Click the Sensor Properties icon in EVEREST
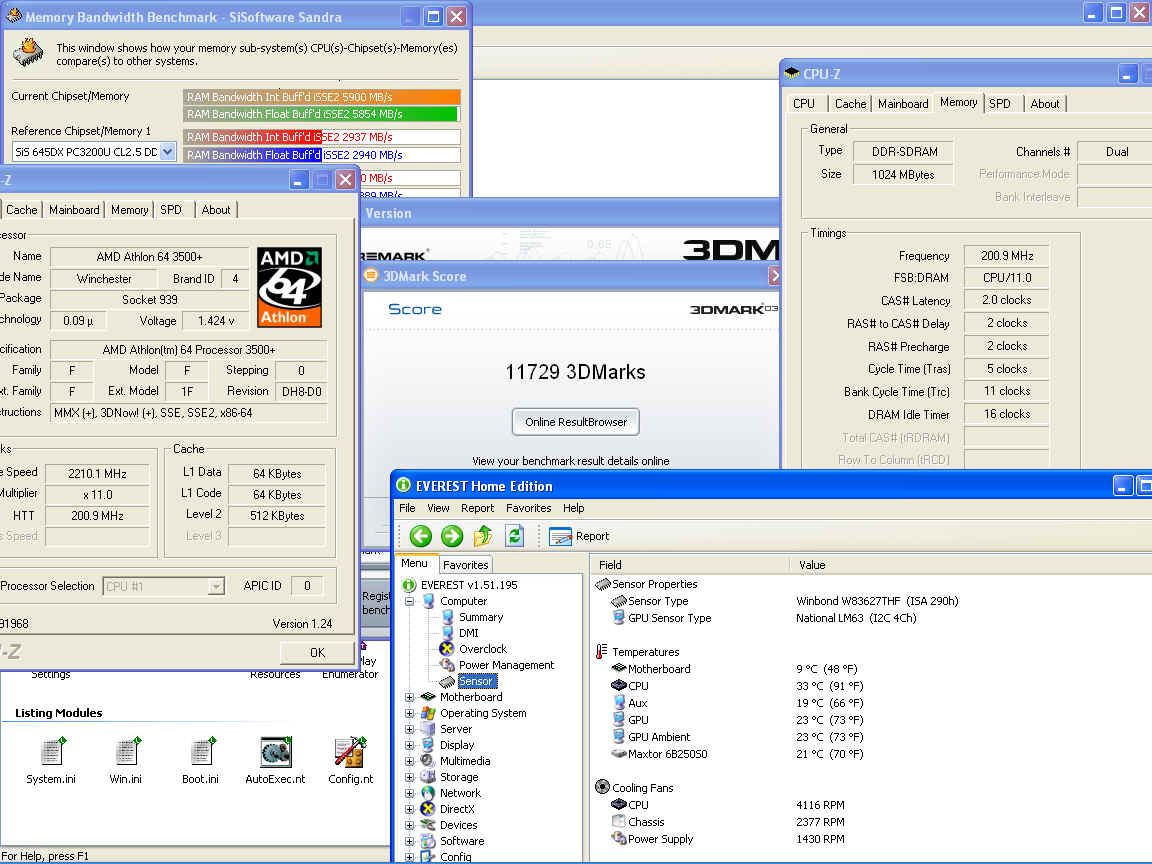This screenshot has height=864, width=1152. coord(602,584)
